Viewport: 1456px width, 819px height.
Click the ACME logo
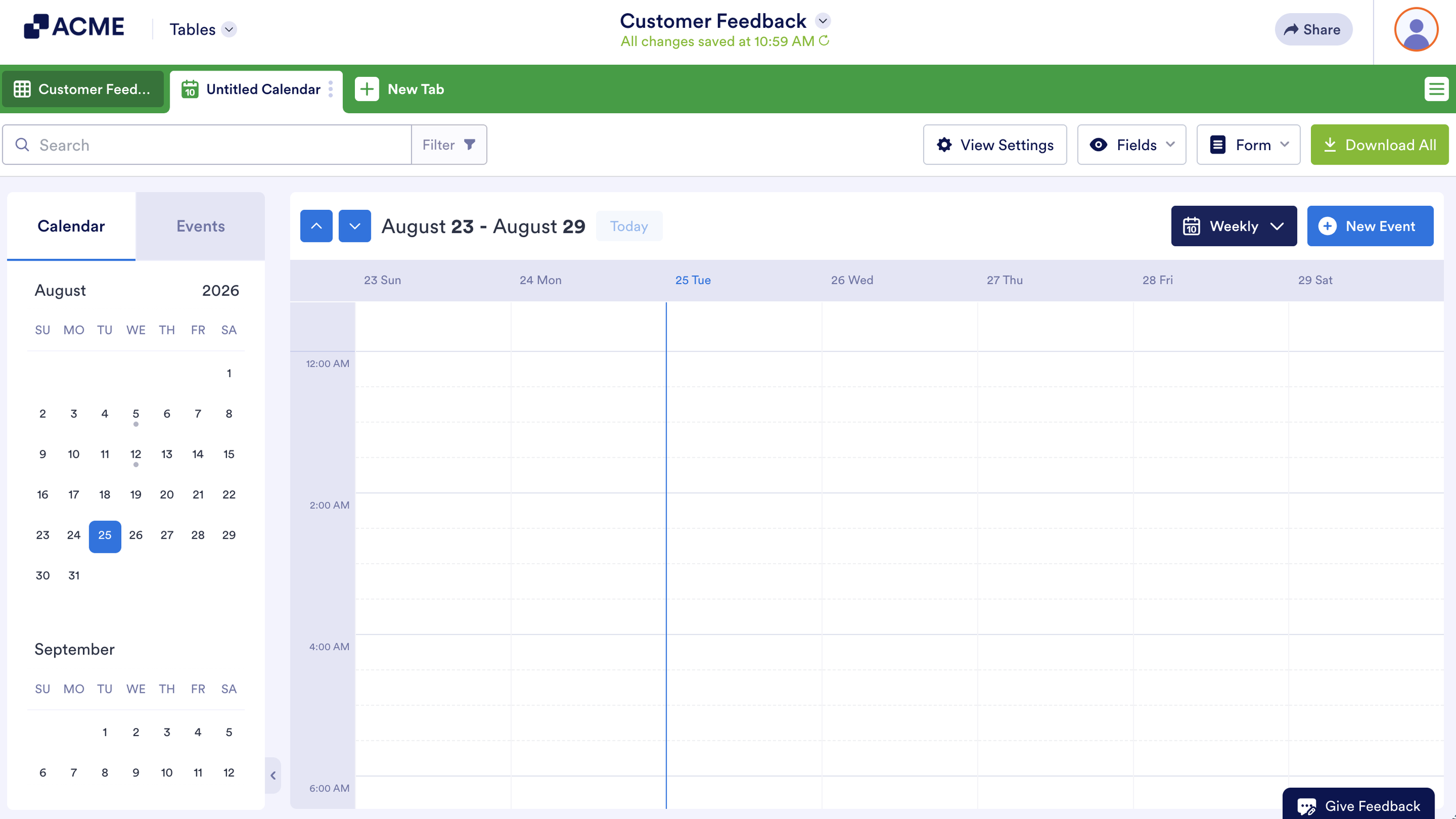(74, 27)
